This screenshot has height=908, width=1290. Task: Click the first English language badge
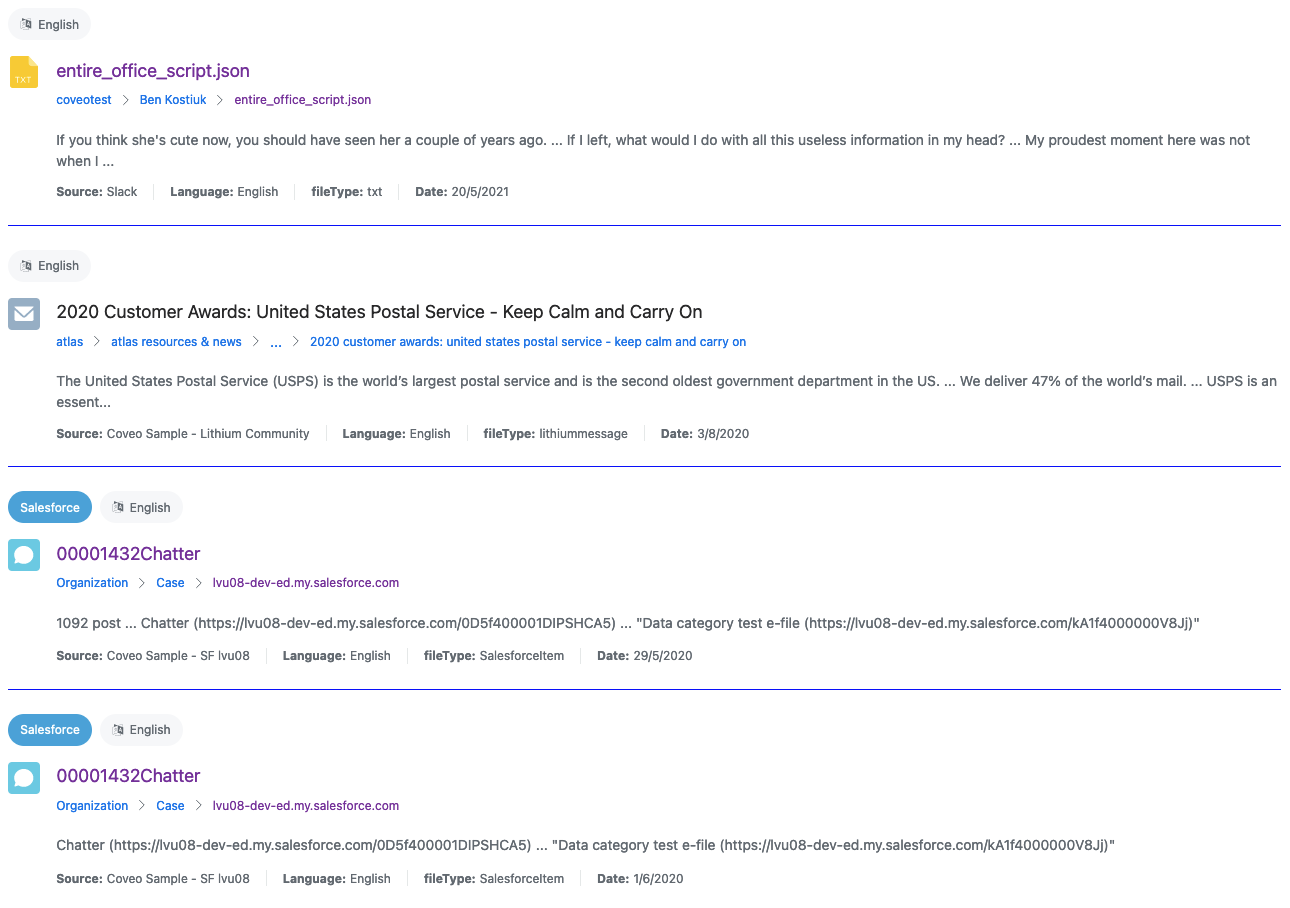click(49, 24)
